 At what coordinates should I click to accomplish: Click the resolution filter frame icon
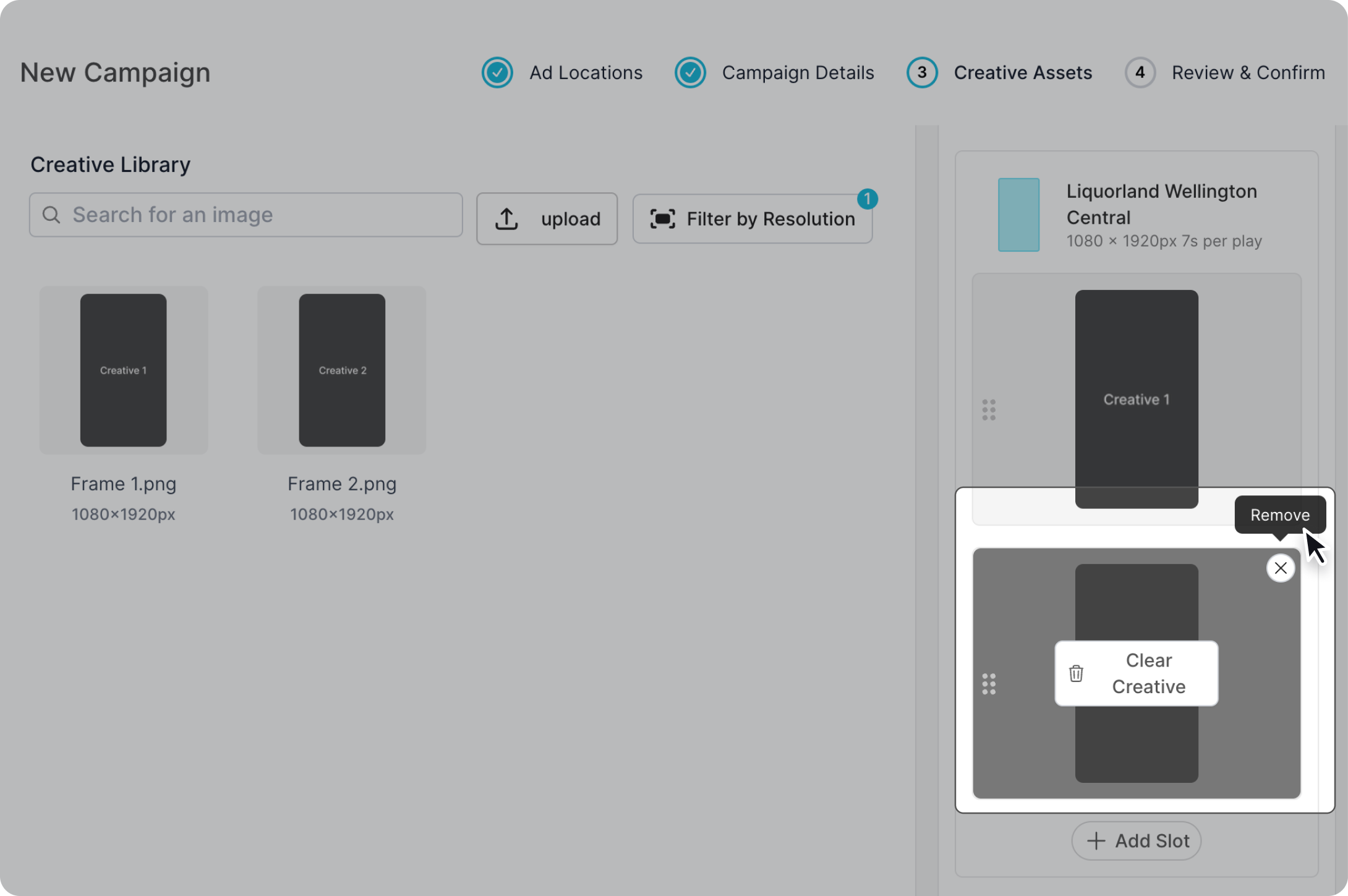coord(662,219)
